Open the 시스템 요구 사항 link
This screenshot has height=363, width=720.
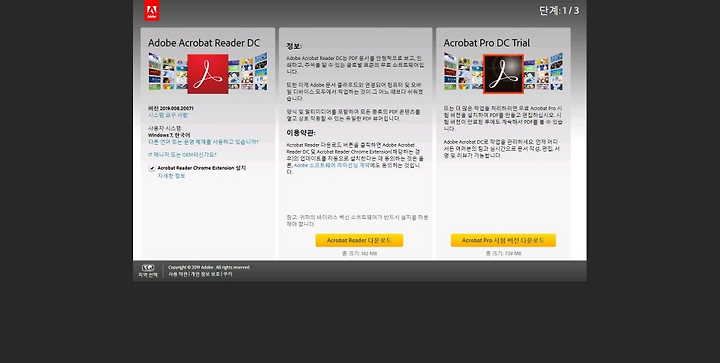point(168,115)
